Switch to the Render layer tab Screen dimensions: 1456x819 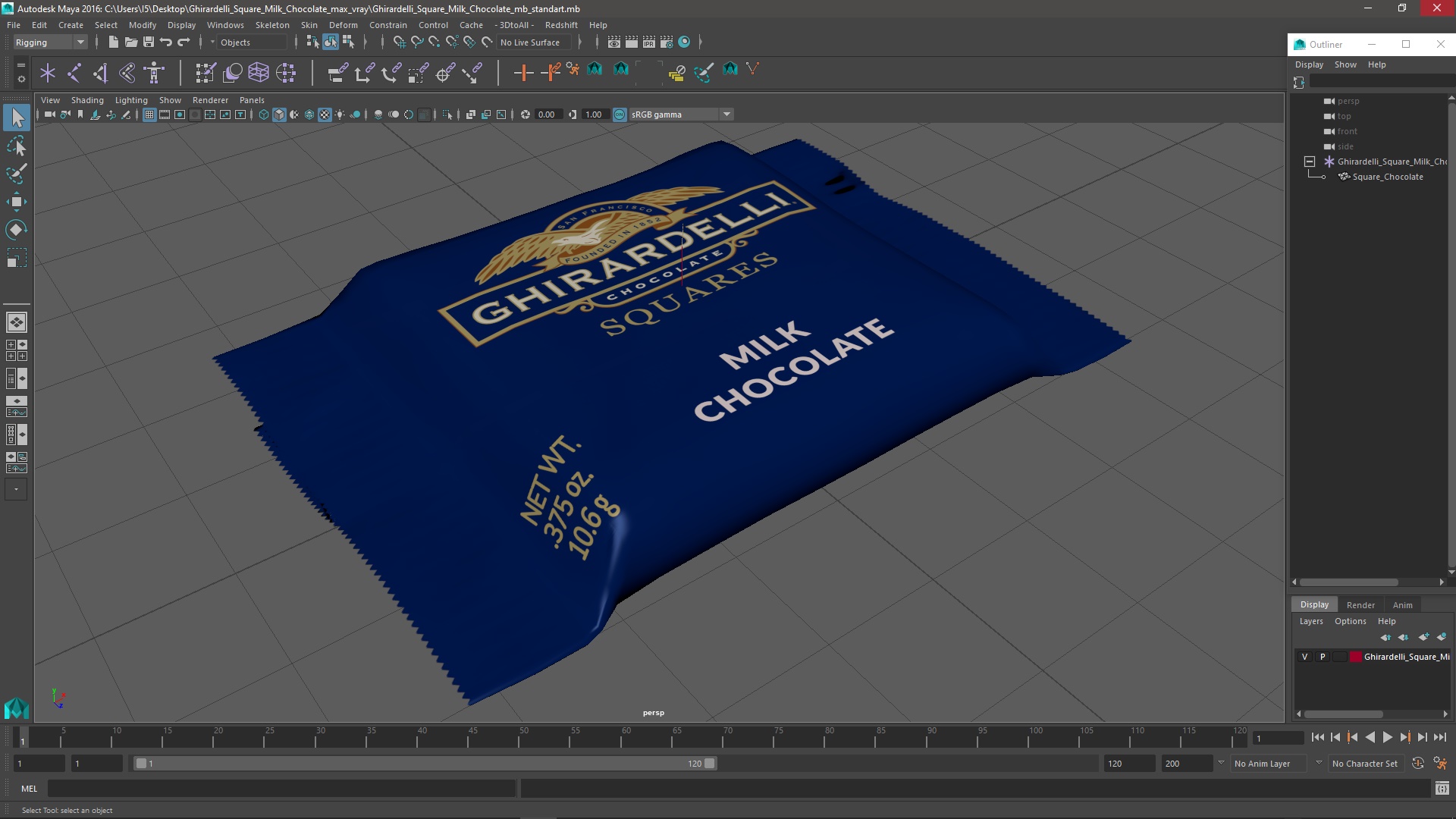1360,605
